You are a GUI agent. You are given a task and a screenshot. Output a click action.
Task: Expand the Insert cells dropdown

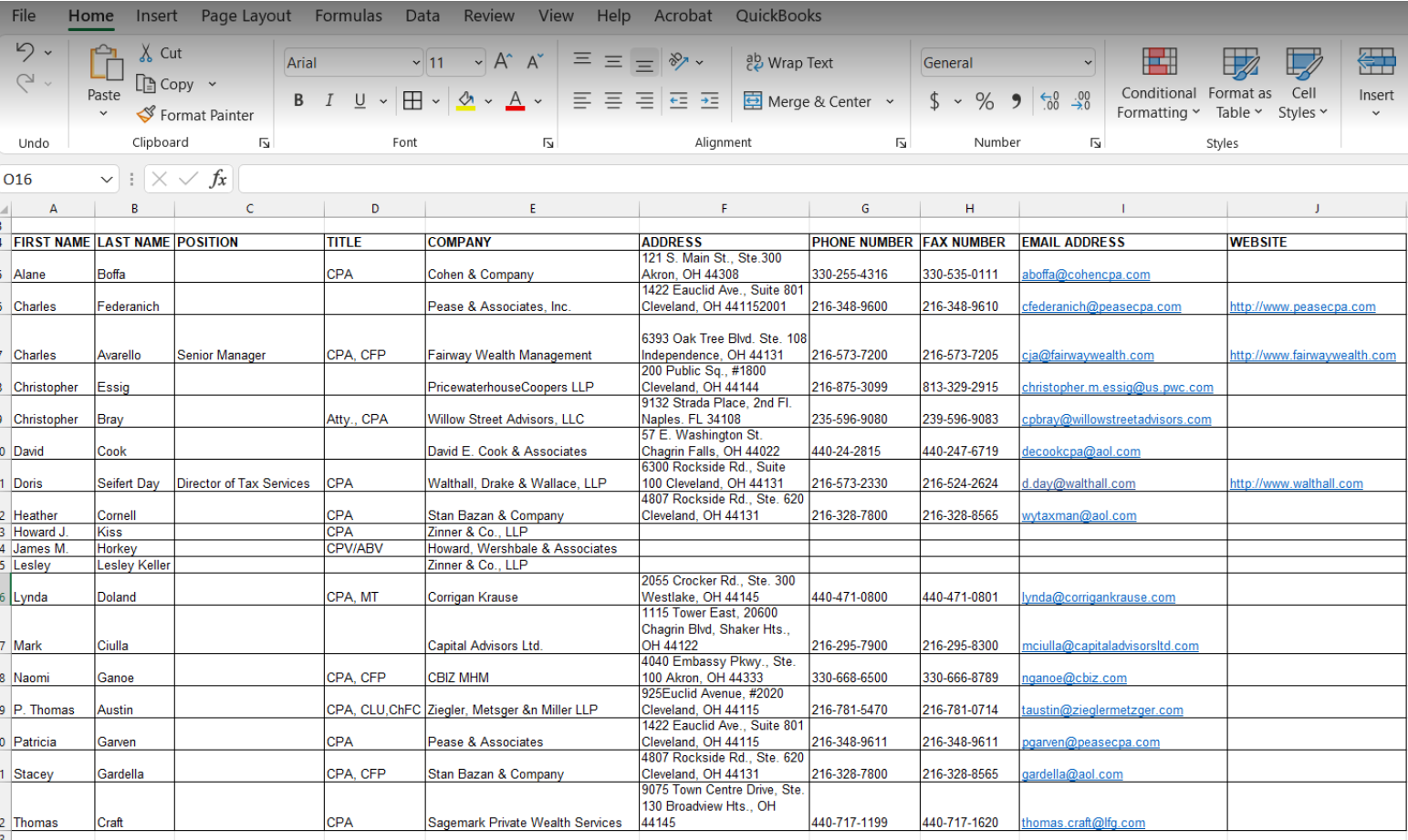[x=1376, y=114]
